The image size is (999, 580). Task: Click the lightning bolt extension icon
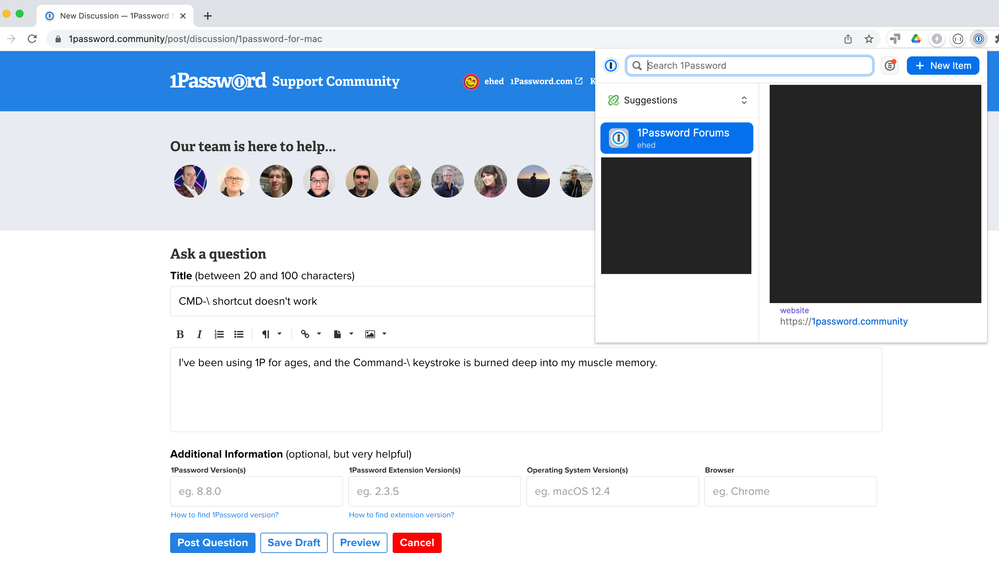(x=937, y=39)
